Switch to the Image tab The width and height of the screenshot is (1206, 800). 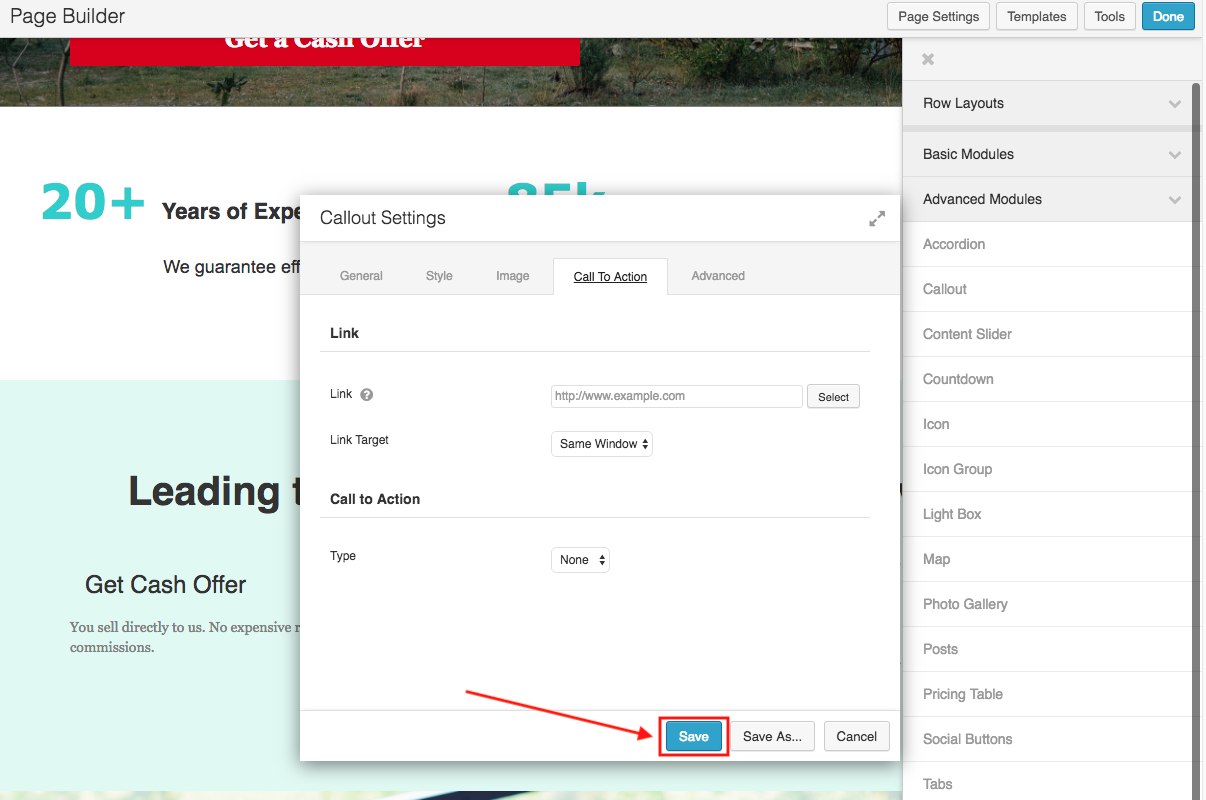(513, 276)
